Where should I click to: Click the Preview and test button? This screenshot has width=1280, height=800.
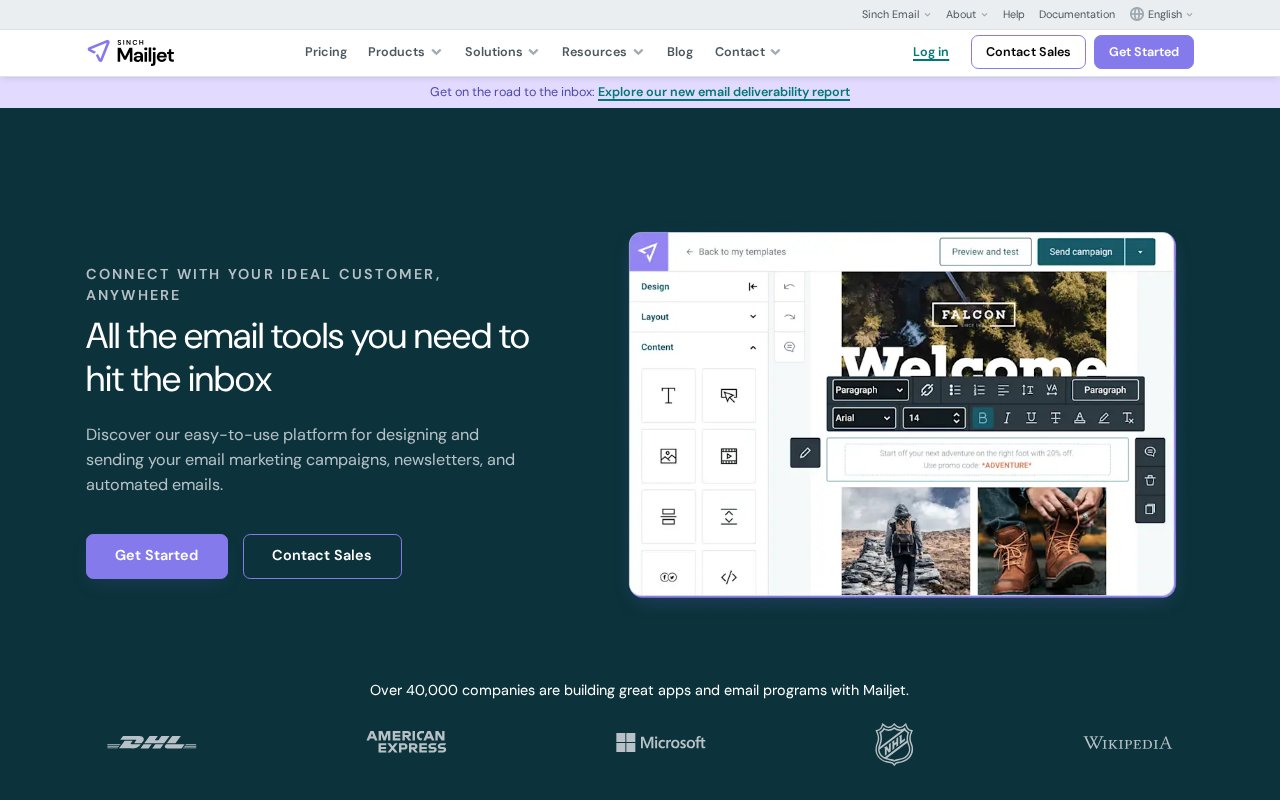(x=985, y=252)
